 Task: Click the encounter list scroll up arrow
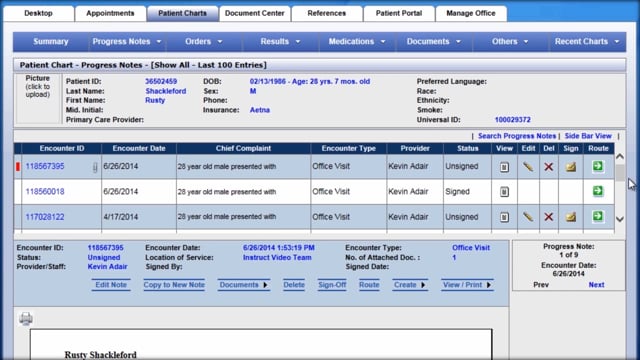[x=620, y=156]
